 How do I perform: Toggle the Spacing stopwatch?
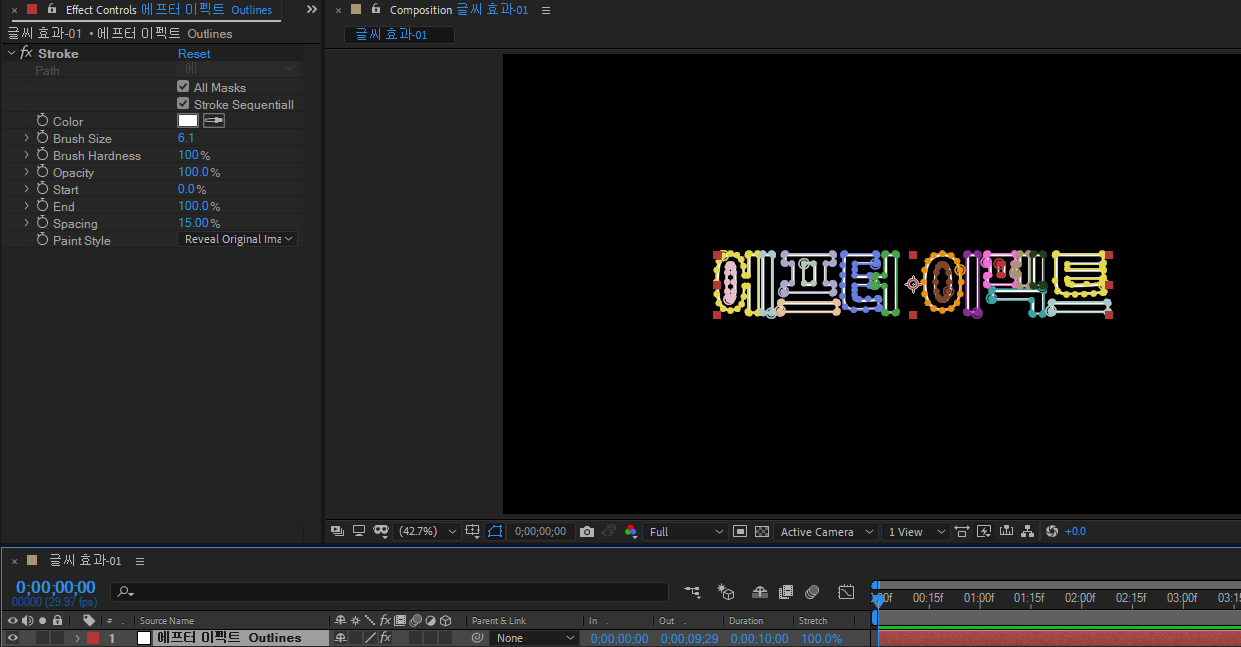tap(42, 223)
